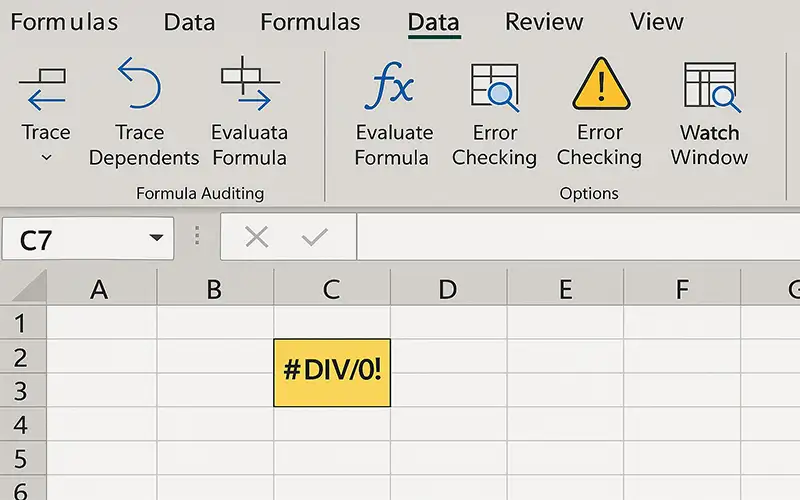Open the View tab
This screenshot has width=800, height=500.
(657, 22)
